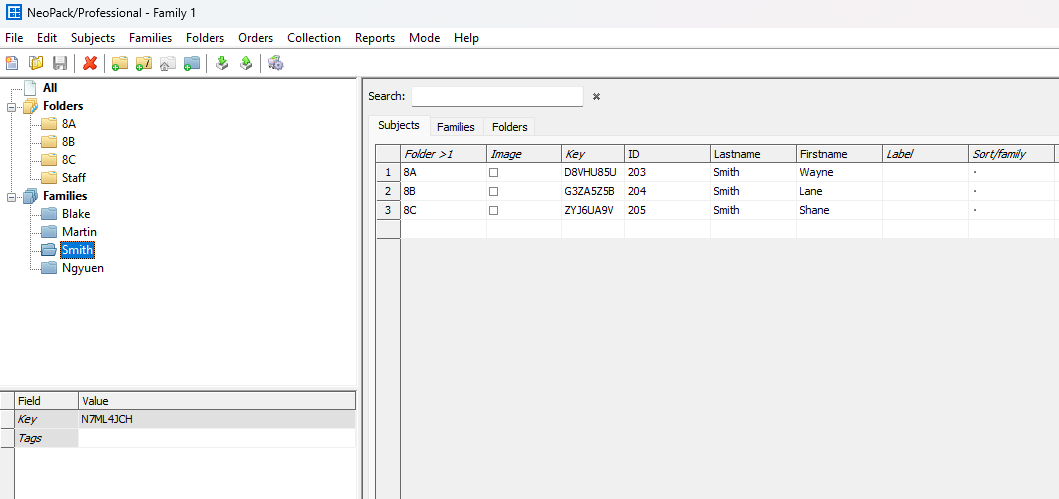Collapse the Folders tree node
The image size is (1059, 499).
point(12,106)
